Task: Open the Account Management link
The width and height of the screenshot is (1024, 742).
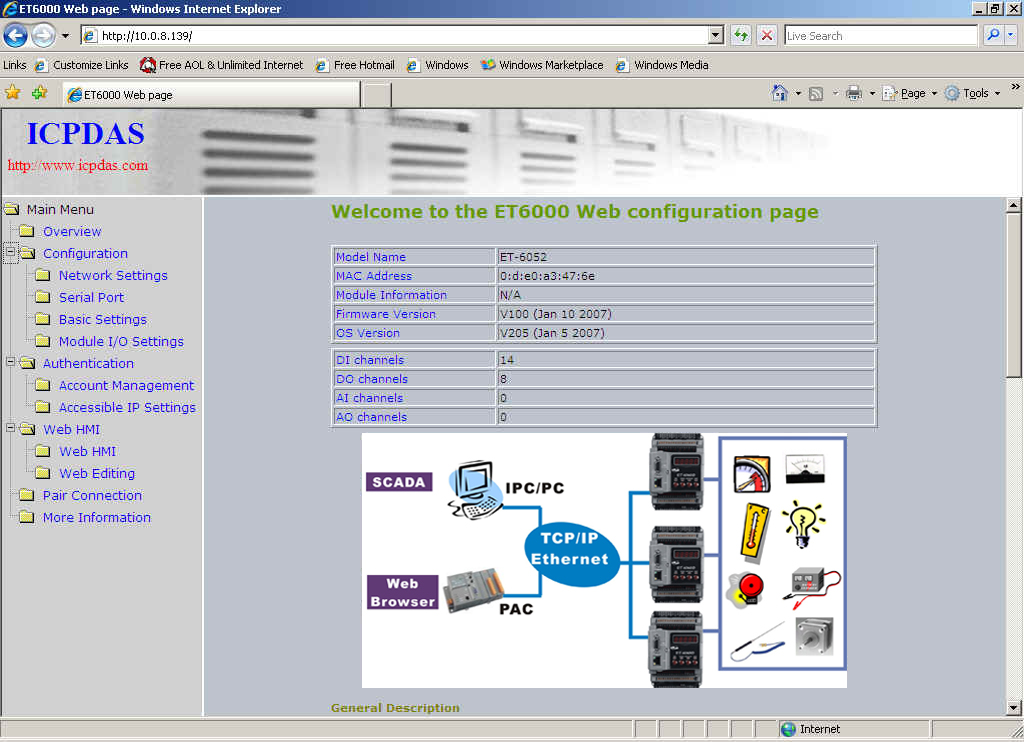Action: coord(126,385)
